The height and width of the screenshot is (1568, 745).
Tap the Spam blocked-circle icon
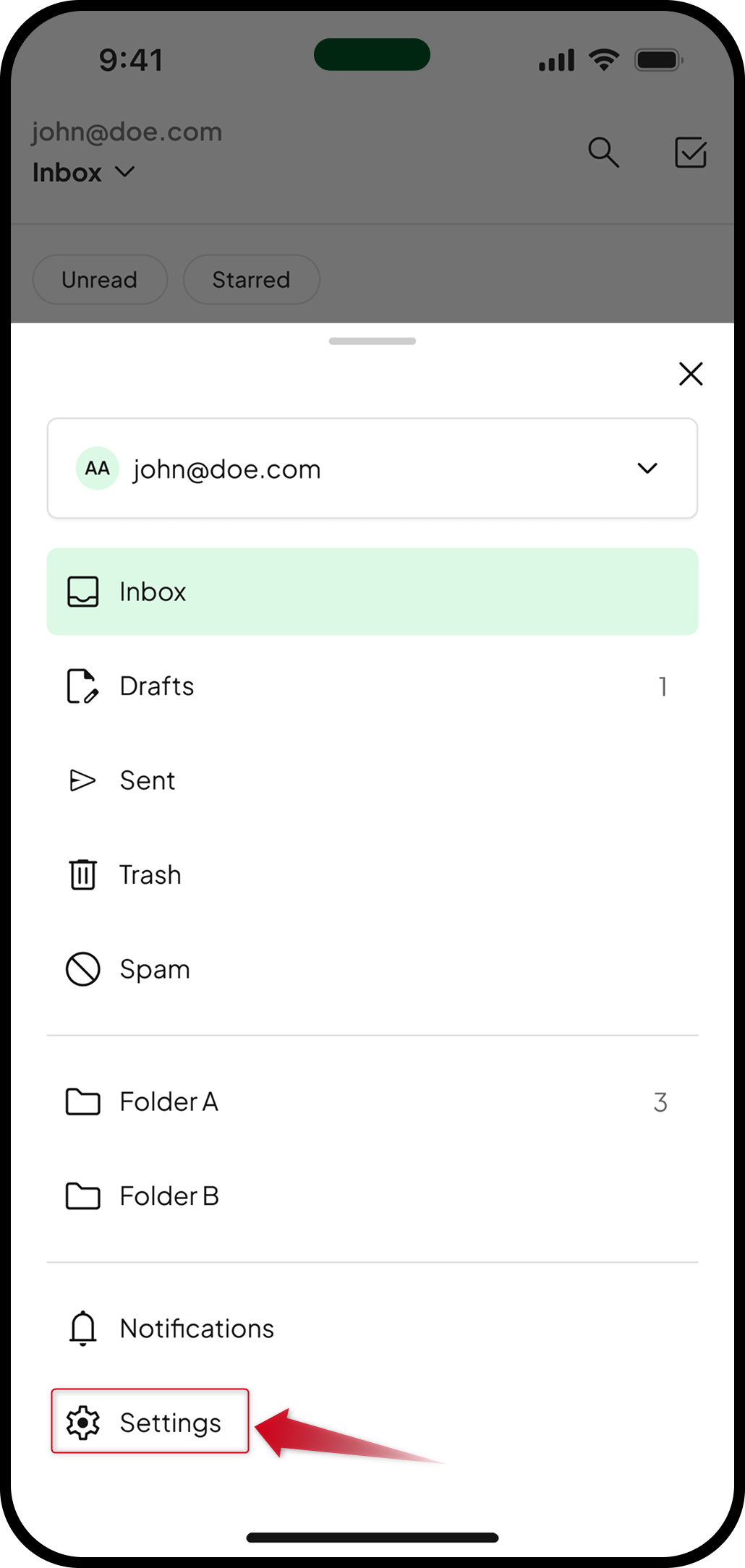83,968
